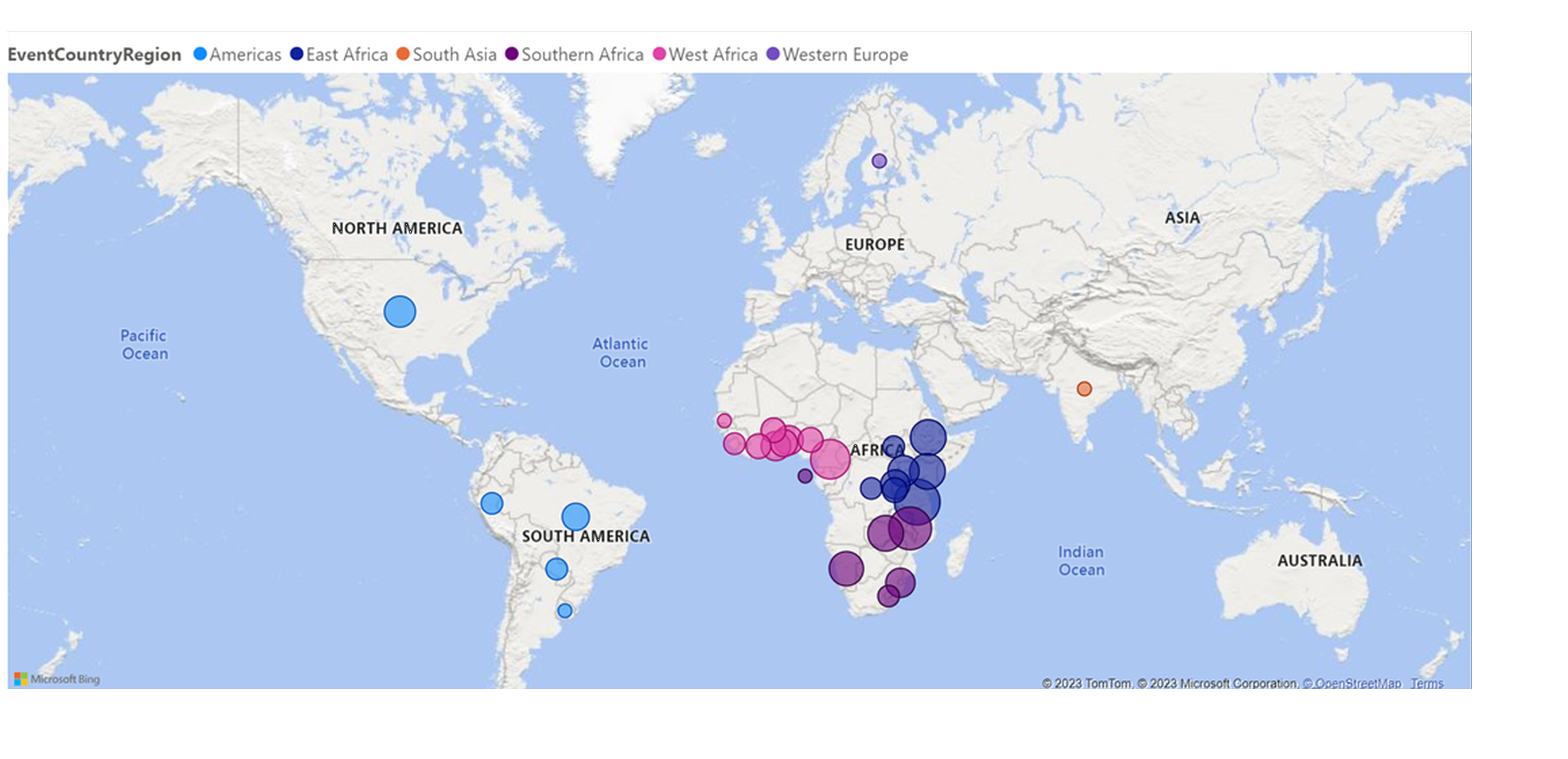Open the map Terms link
The image size is (1568, 759).
tap(1426, 683)
